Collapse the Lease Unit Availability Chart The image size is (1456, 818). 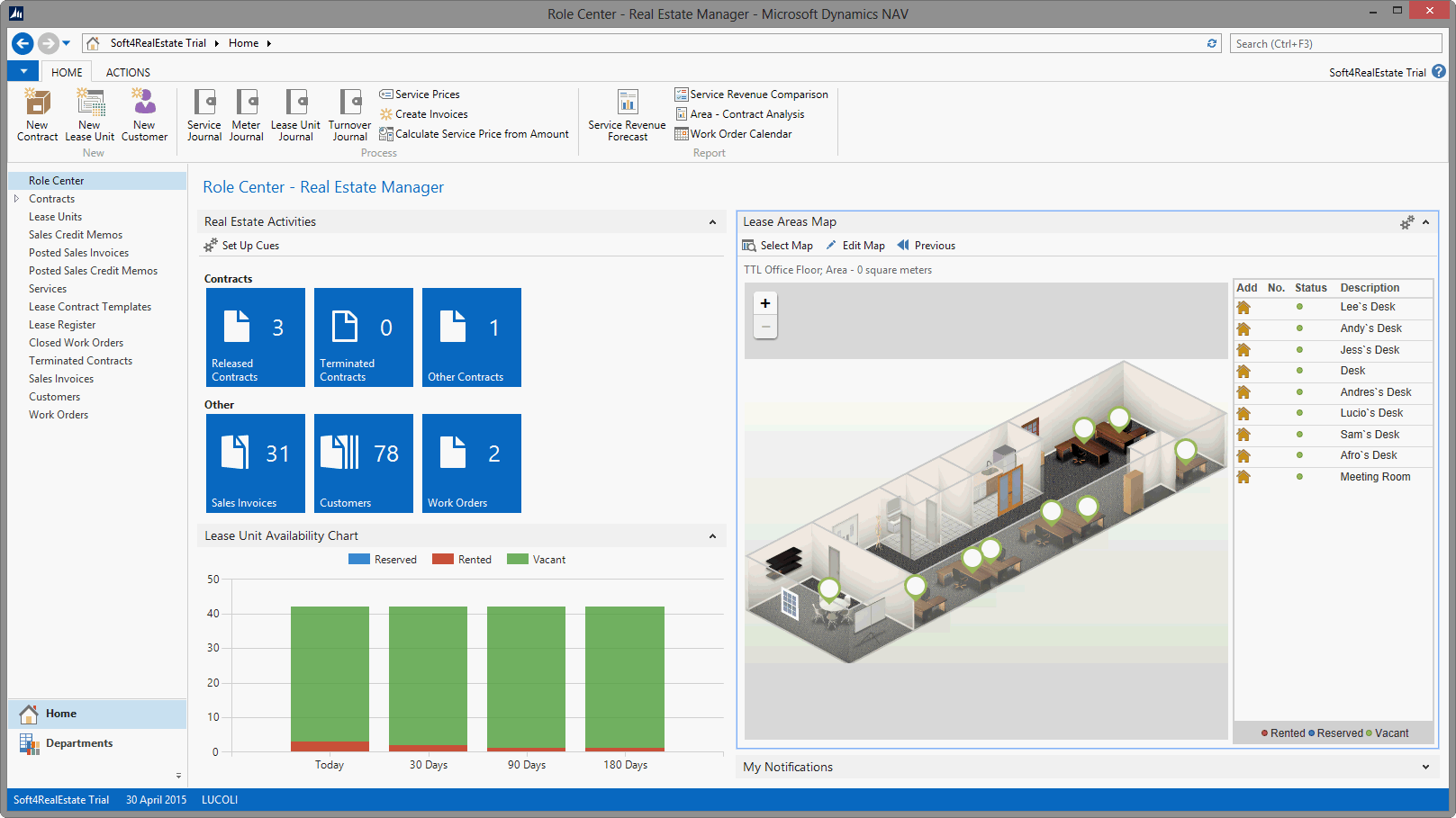(712, 536)
